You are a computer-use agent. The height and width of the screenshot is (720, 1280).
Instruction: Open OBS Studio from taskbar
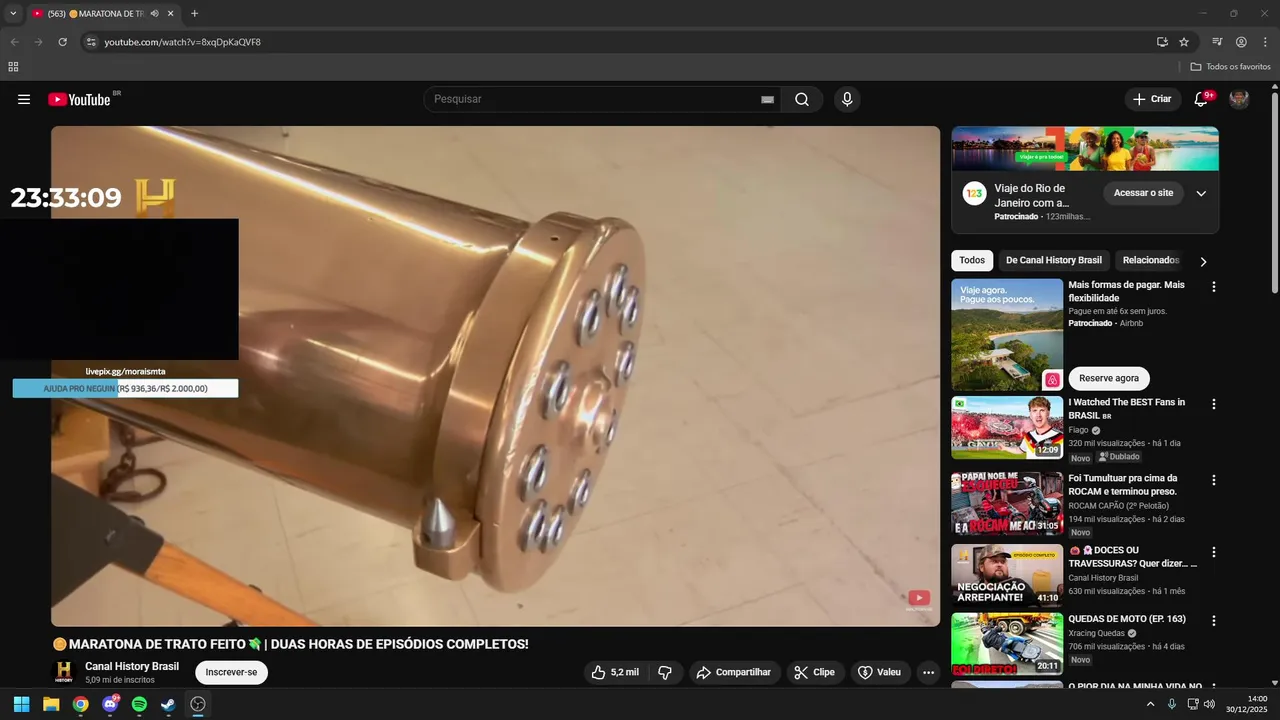tap(198, 704)
